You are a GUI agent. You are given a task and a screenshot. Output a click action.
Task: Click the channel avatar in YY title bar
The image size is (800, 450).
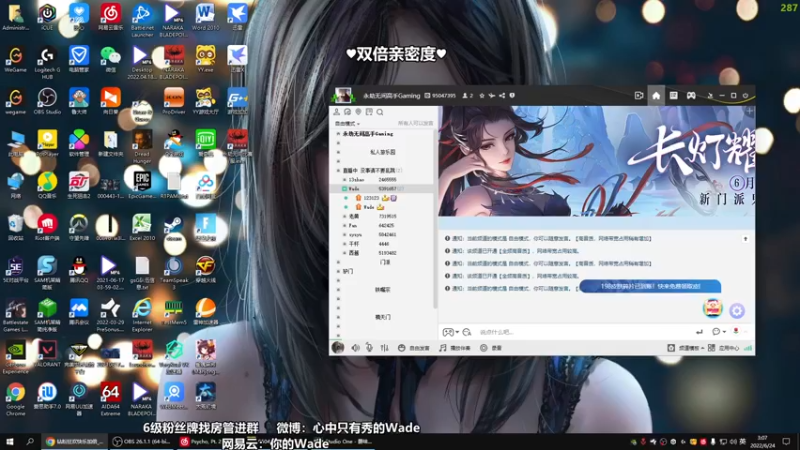tap(342, 95)
